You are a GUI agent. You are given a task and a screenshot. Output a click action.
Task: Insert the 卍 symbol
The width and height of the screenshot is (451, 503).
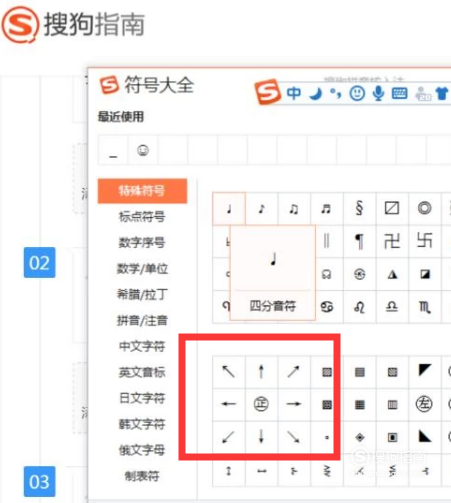392,241
